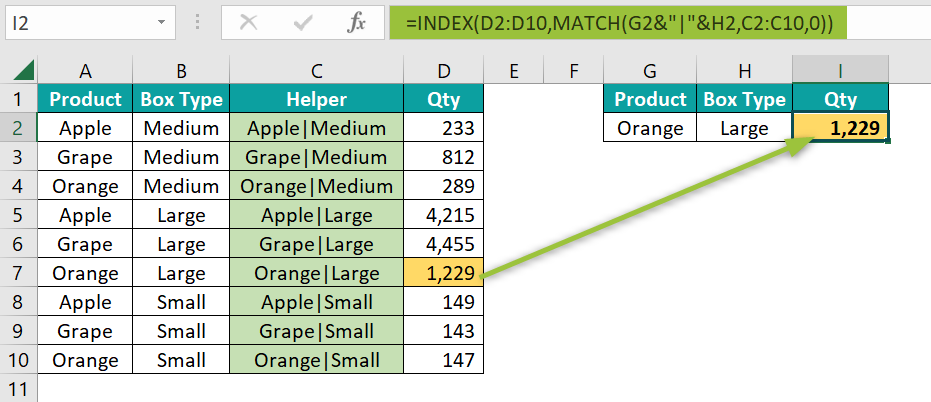Select the Orange|Medium helper cell

pyautogui.click(x=316, y=185)
